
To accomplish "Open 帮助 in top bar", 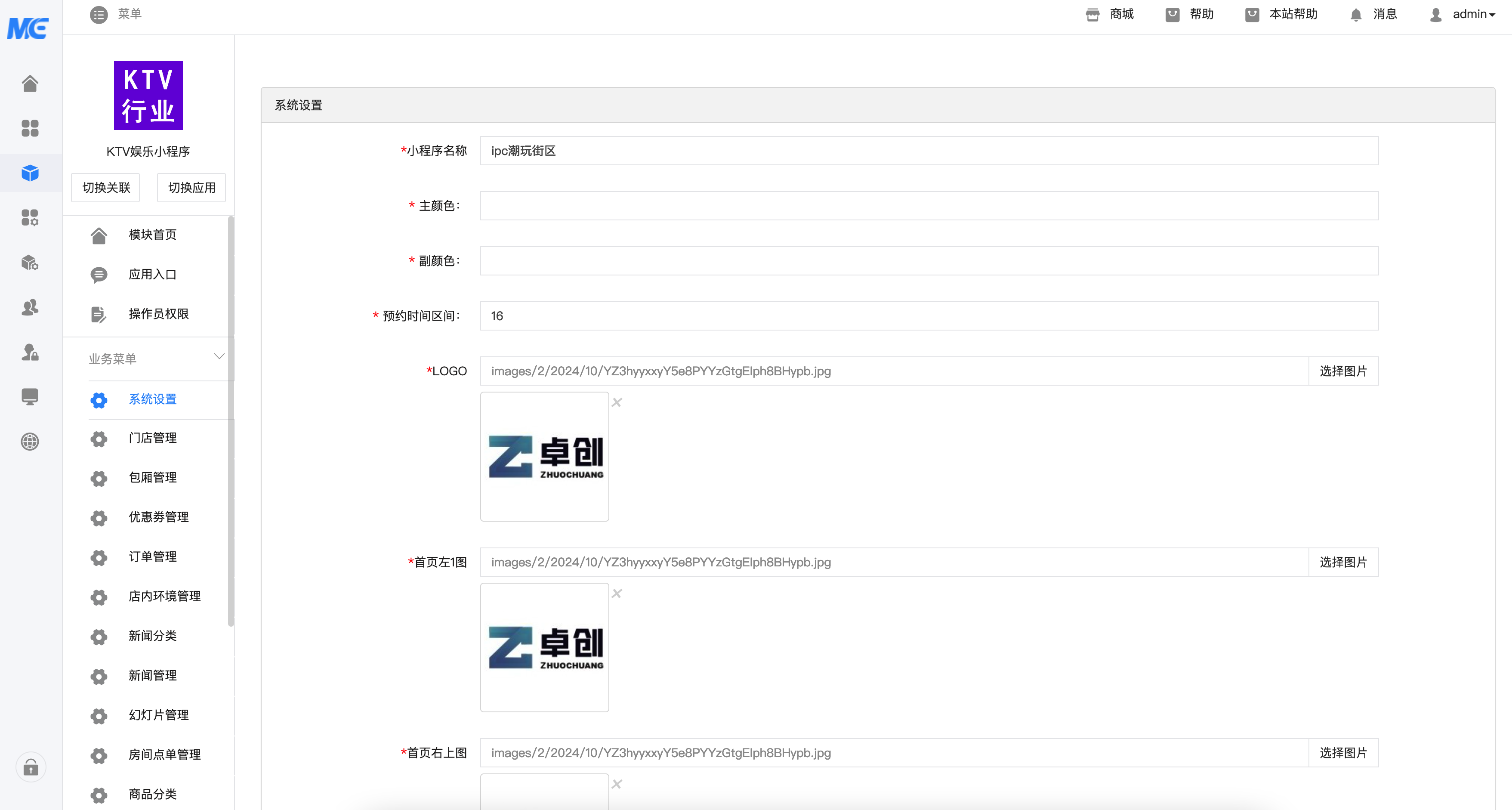I will (x=1190, y=14).
